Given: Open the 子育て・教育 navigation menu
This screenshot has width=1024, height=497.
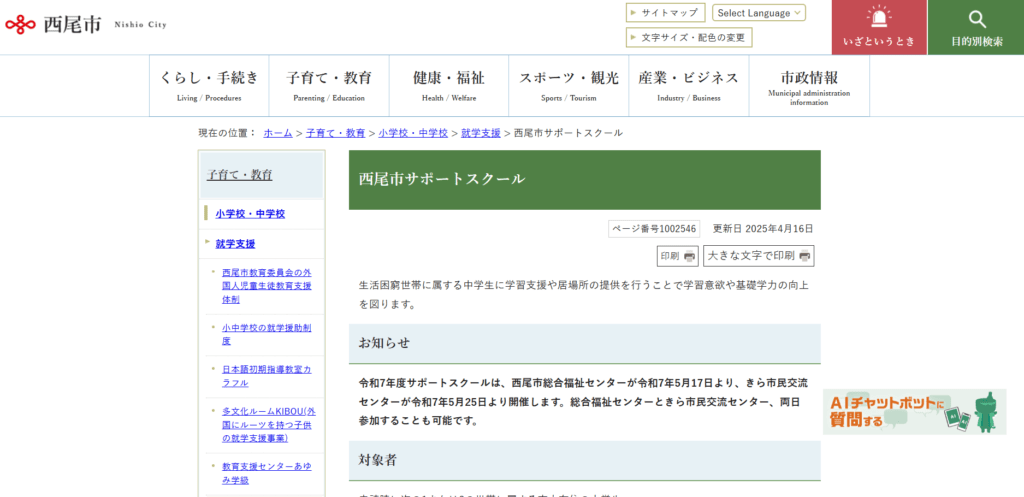Looking at the screenshot, I should pyautogui.click(x=329, y=85).
